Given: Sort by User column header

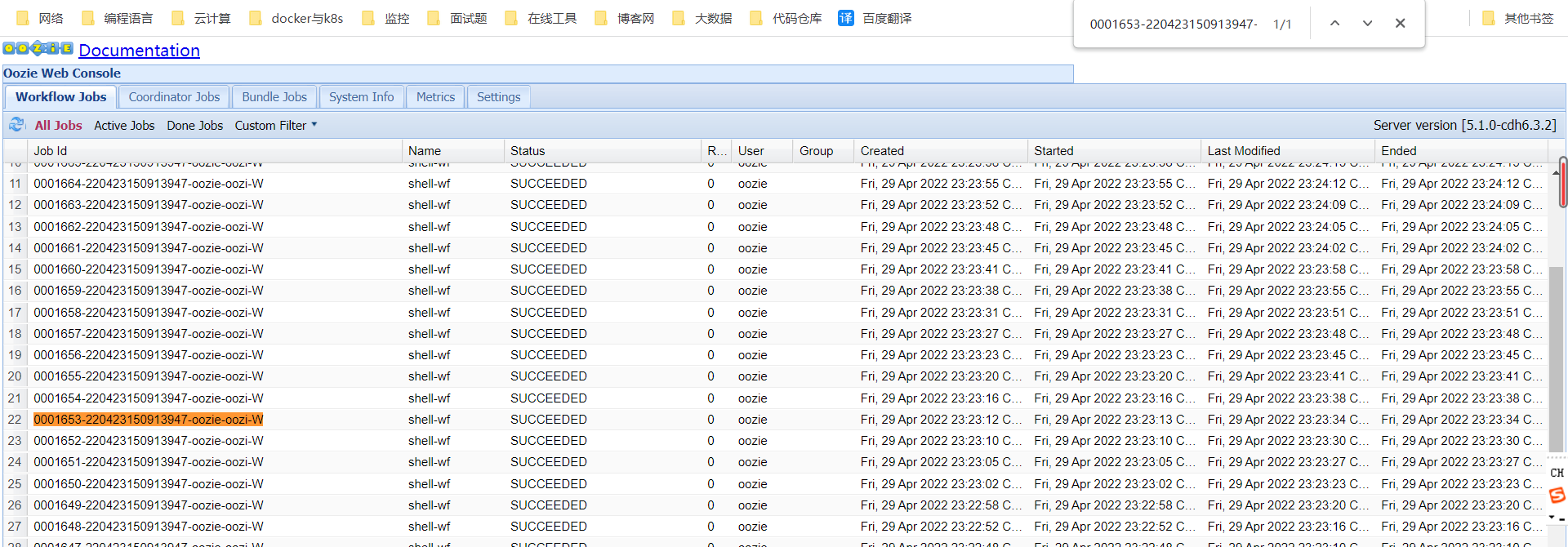Looking at the screenshot, I should click(761, 150).
